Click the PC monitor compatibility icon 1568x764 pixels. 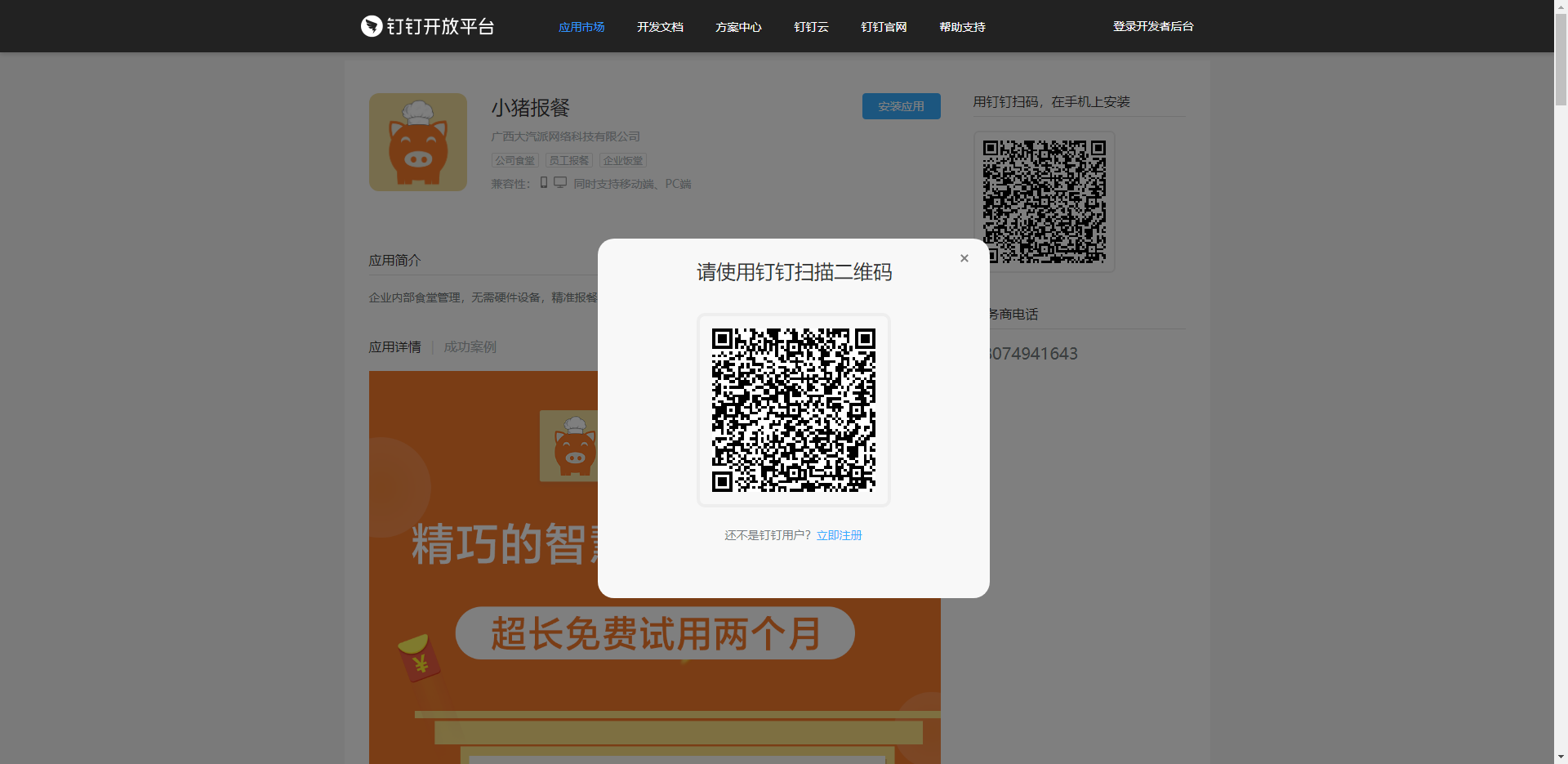(560, 182)
